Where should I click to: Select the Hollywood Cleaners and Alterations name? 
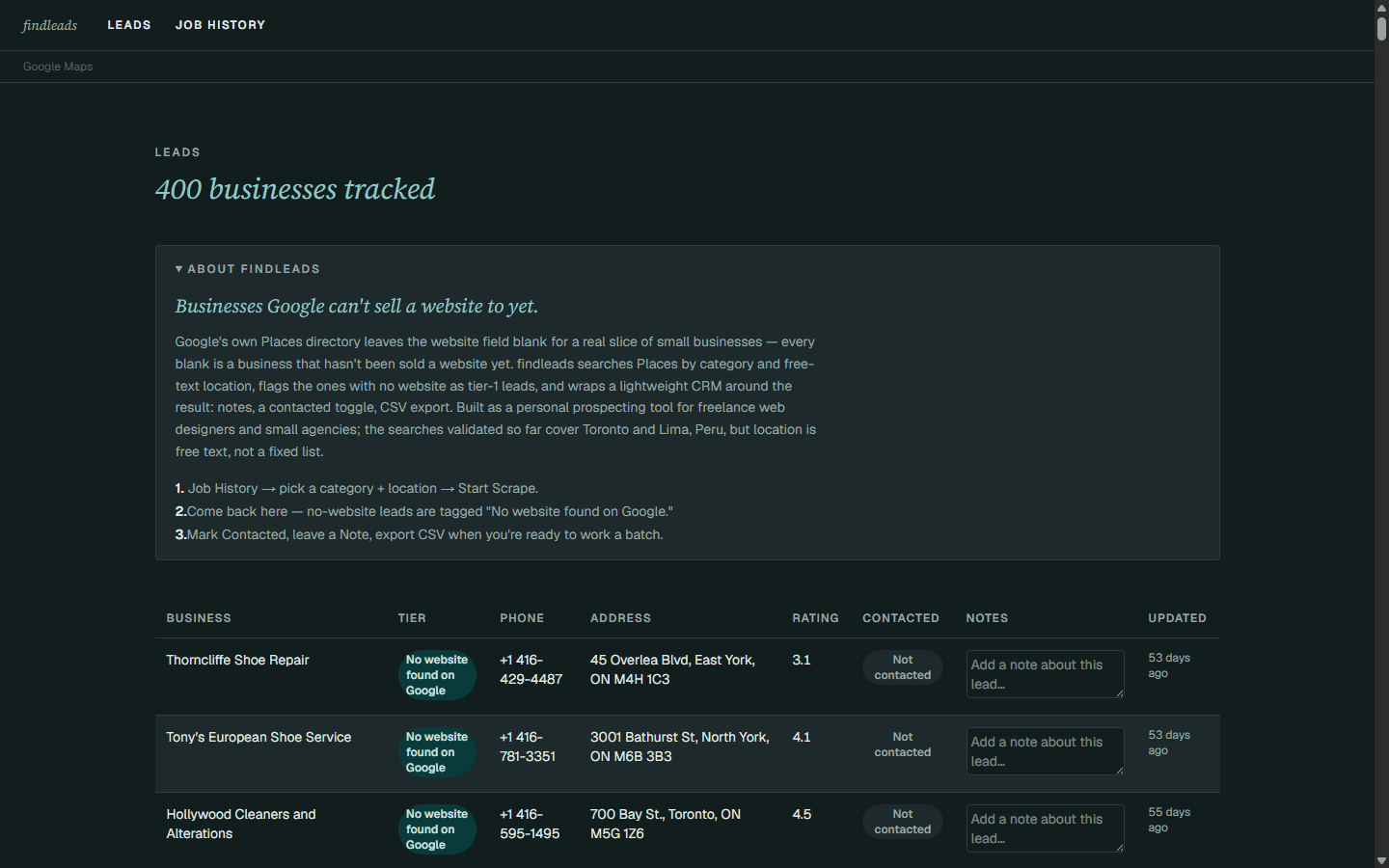tap(241, 824)
